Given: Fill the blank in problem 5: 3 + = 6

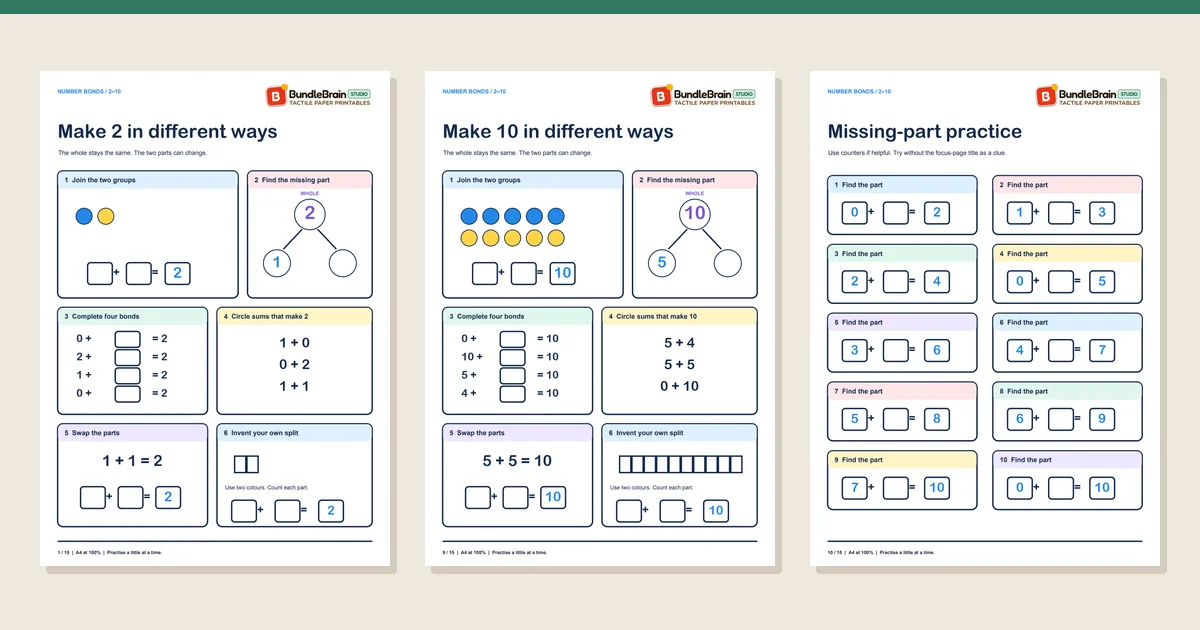Looking at the screenshot, I should pyautogui.click(x=895, y=350).
